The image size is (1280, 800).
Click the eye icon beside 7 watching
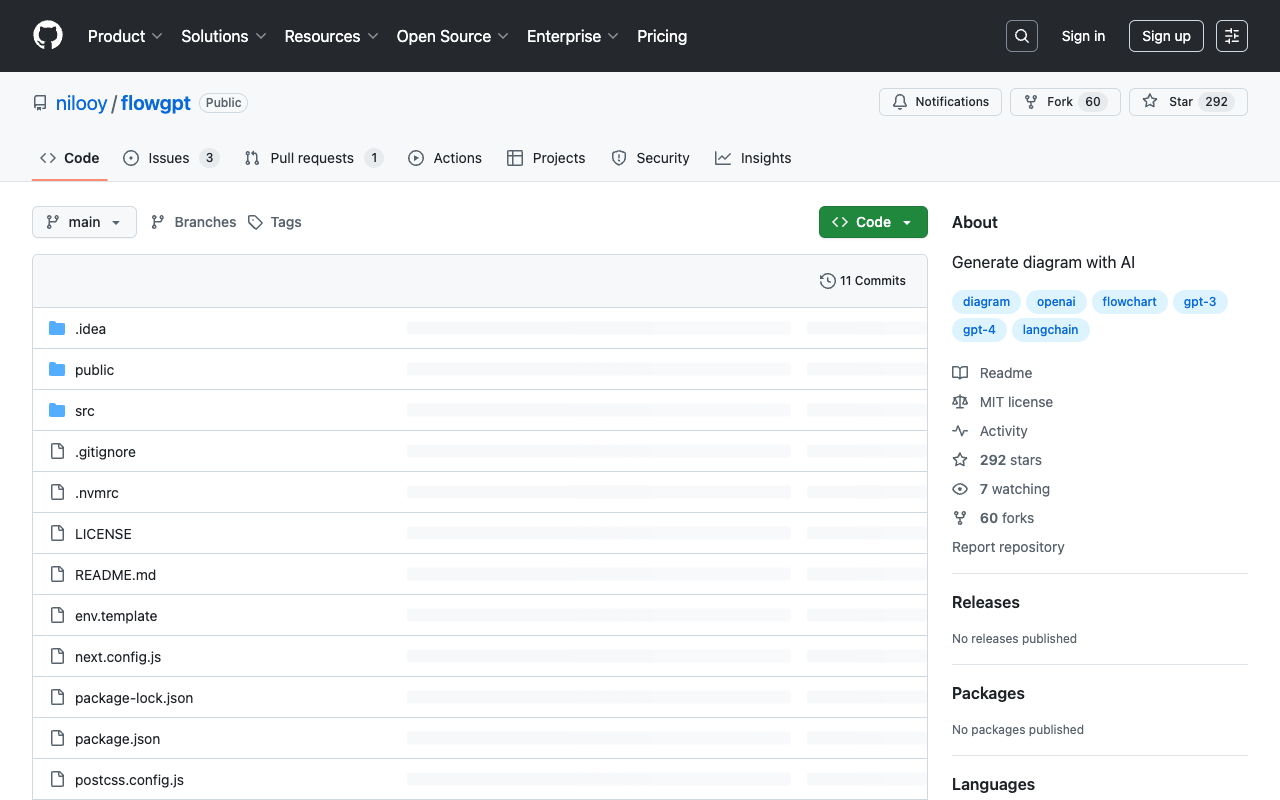pos(960,489)
